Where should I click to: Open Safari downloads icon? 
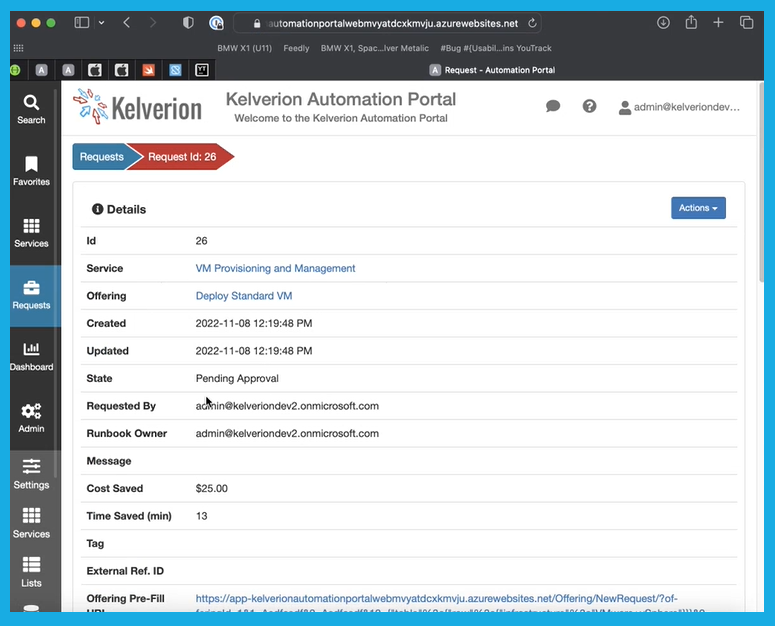663,23
